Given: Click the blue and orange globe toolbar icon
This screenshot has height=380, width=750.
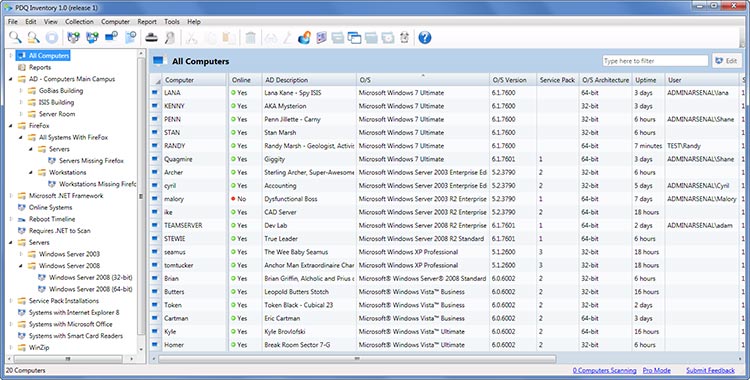Looking at the screenshot, I should point(304,37).
